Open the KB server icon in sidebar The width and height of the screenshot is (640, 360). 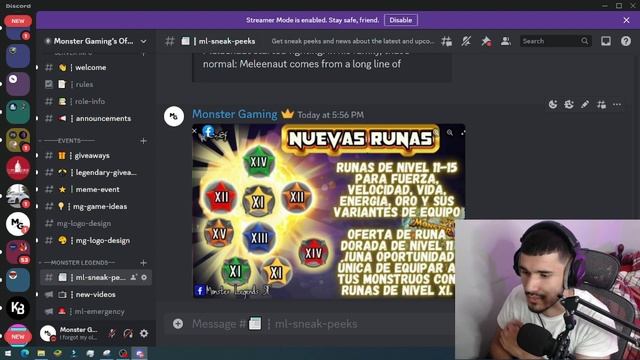click(x=18, y=308)
